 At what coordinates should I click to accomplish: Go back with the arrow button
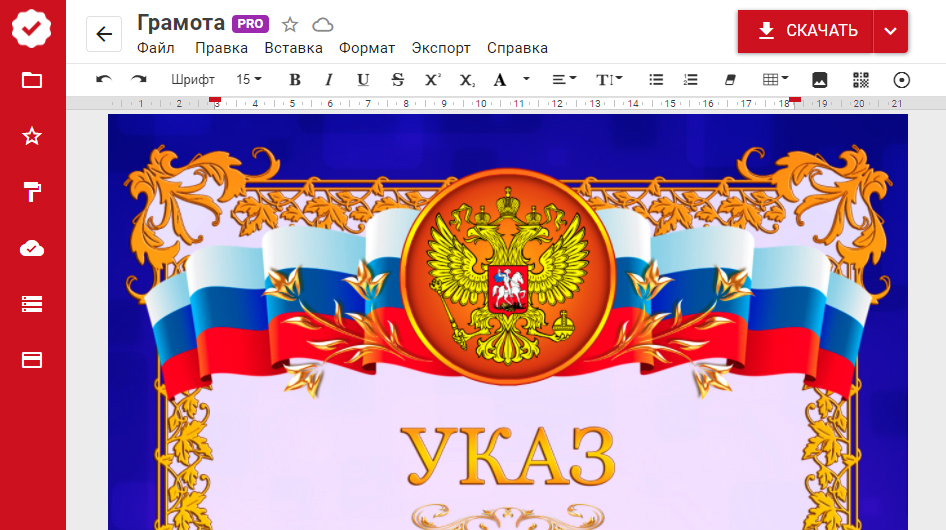pos(104,34)
